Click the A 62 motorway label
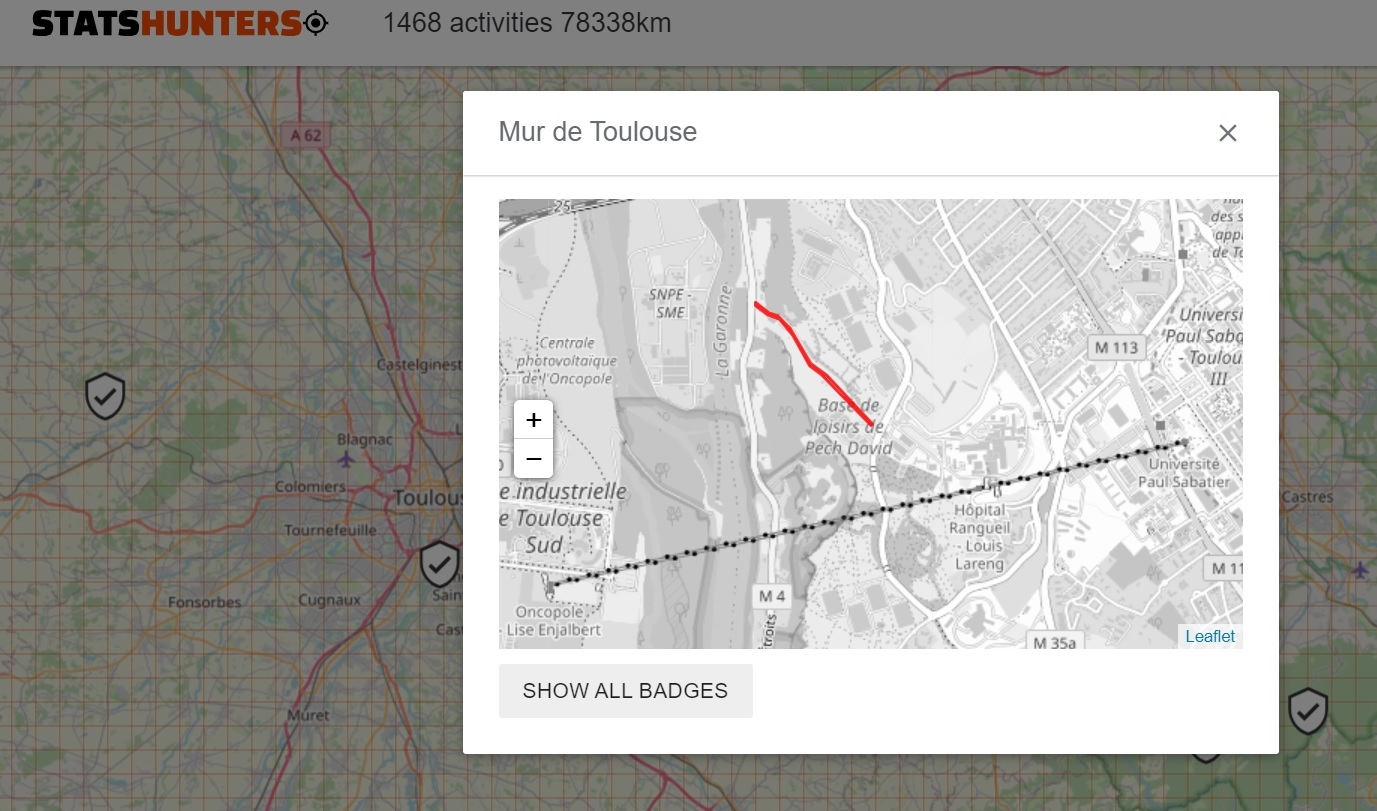The height and width of the screenshot is (811, 1377). (x=306, y=135)
